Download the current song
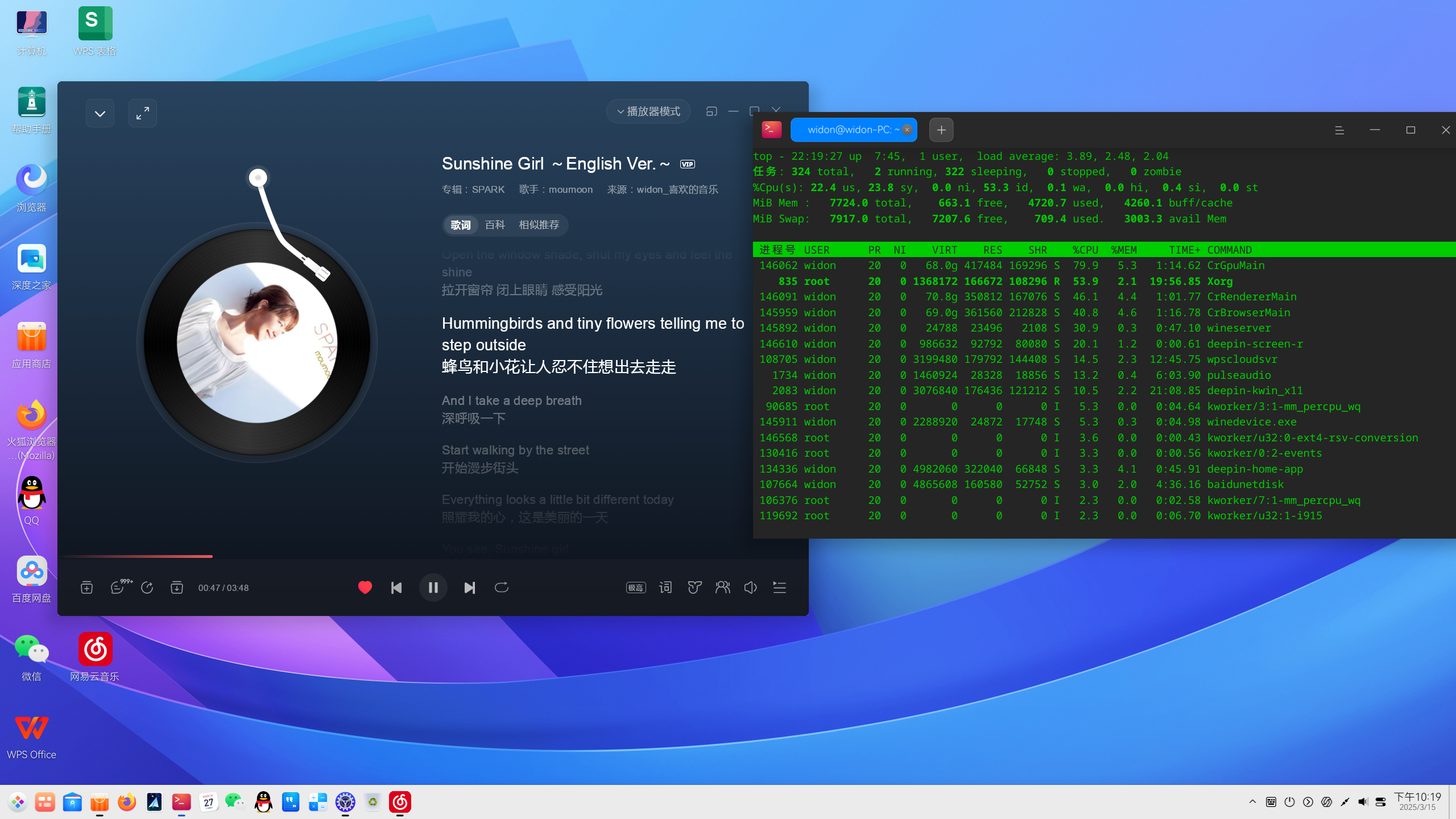 click(177, 588)
